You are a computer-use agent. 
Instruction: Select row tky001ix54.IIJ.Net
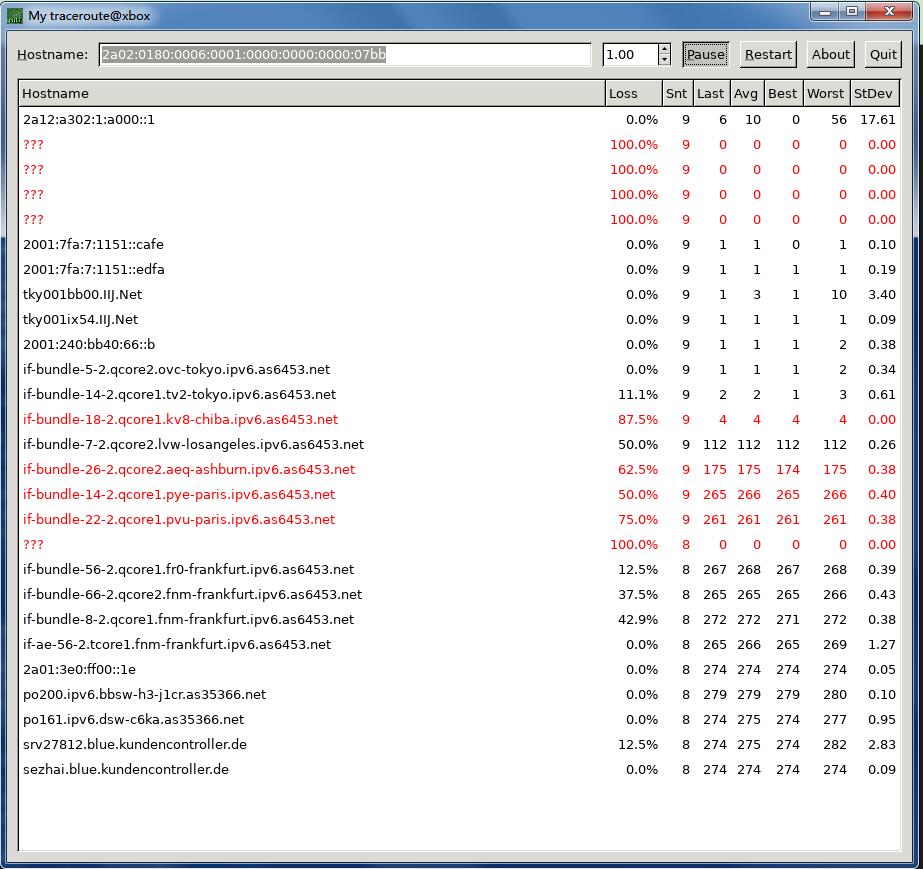(x=460, y=320)
